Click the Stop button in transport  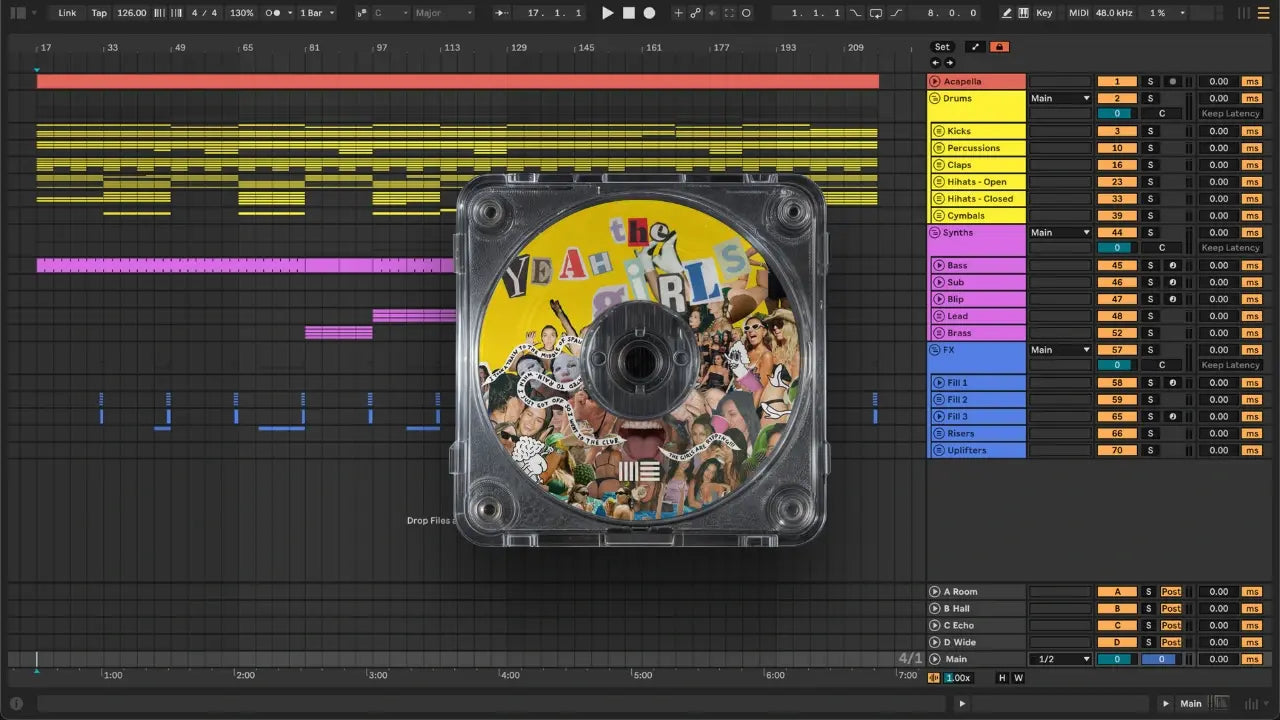click(x=628, y=13)
